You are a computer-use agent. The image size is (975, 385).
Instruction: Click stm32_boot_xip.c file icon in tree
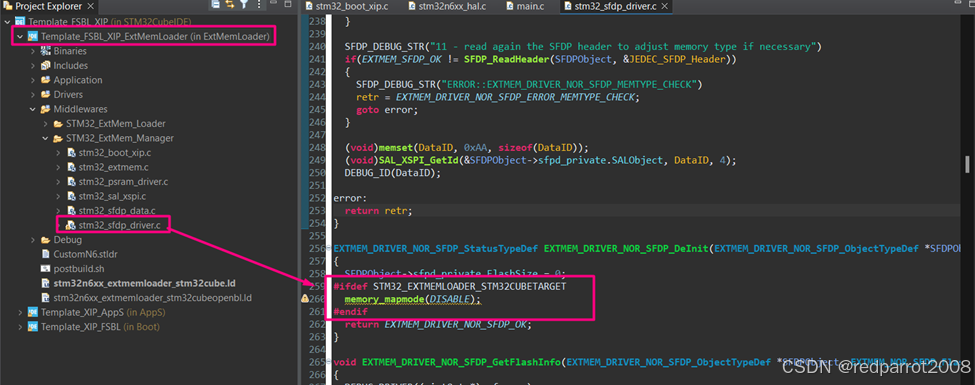(x=71, y=152)
